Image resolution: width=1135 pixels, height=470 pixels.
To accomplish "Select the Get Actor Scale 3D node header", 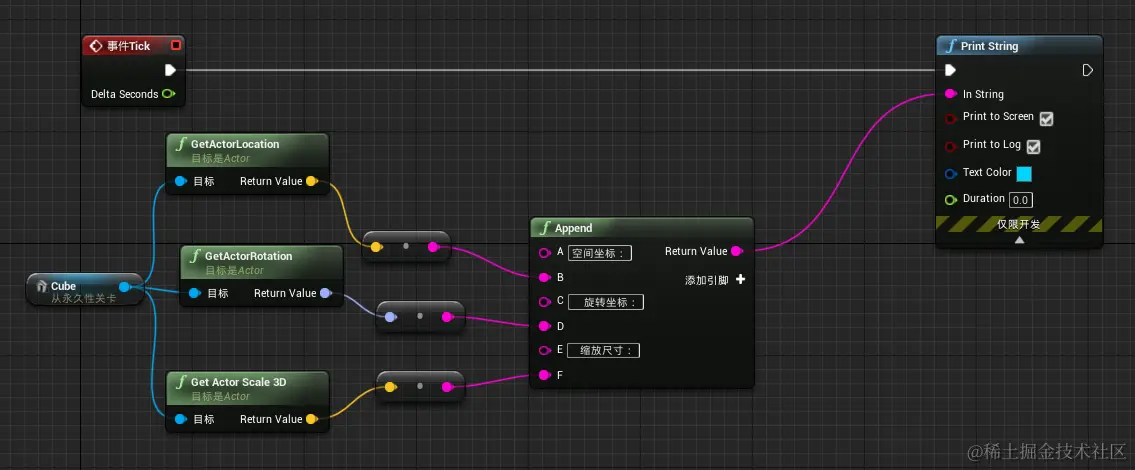I will point(248,388).
